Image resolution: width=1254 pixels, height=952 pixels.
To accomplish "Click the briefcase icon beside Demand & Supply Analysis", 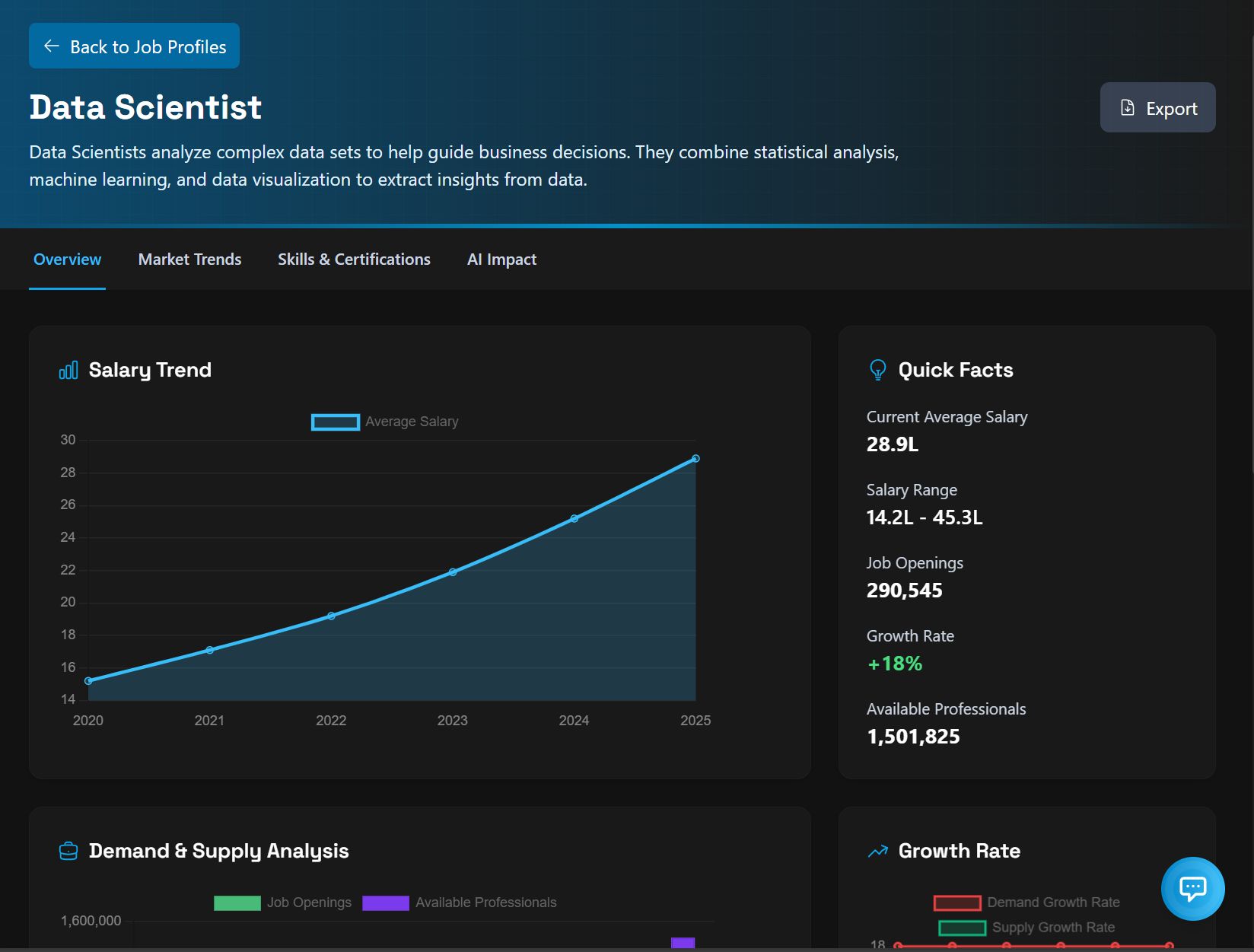I will 68,851.
